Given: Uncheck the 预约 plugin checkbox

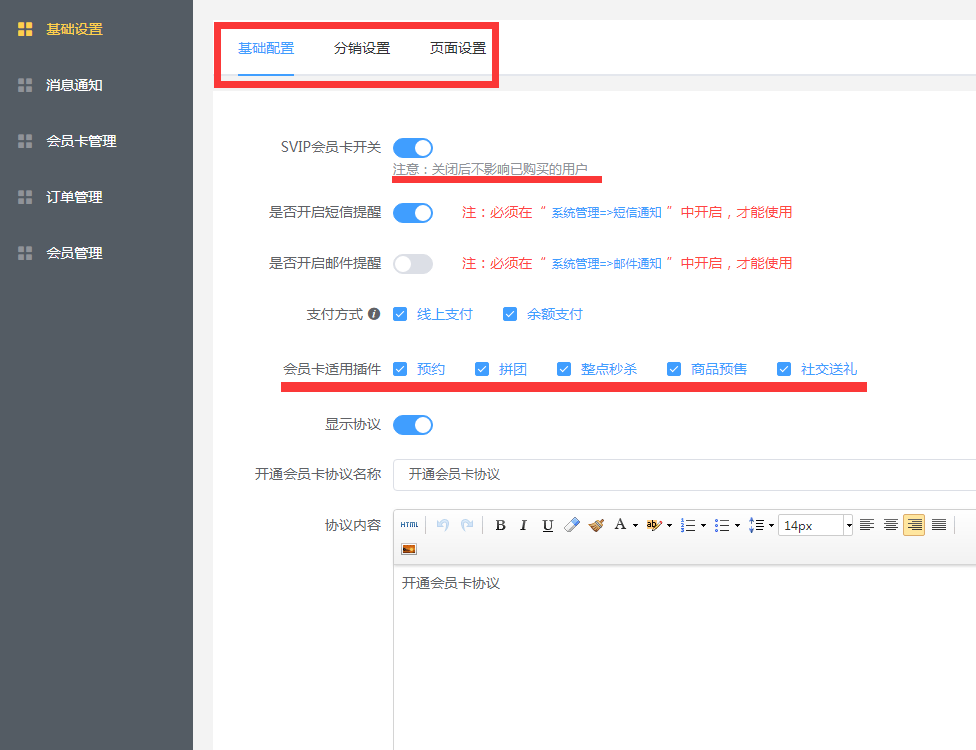Looking at the screenshot, I should [400, 369].
